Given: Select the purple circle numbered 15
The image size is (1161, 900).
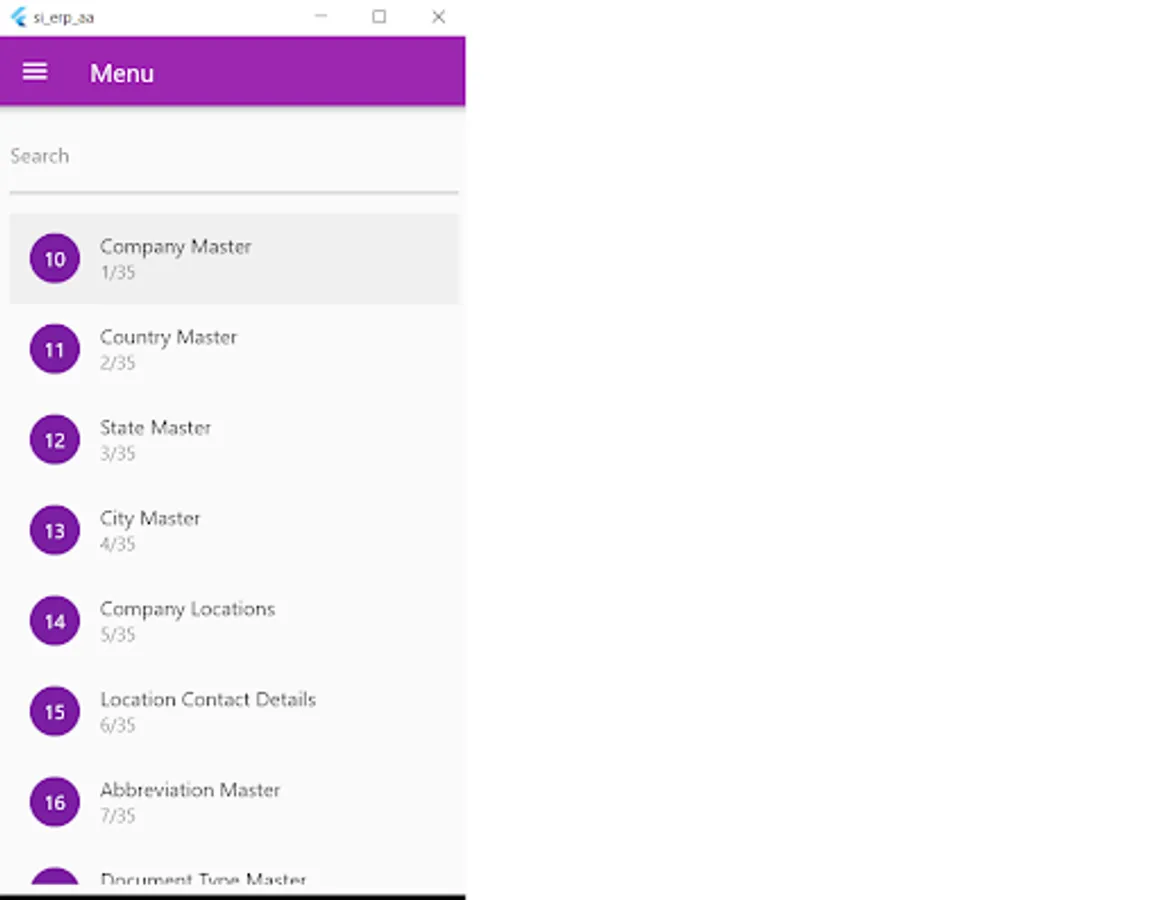Looking at the screenshot, I should click(55, 711).
